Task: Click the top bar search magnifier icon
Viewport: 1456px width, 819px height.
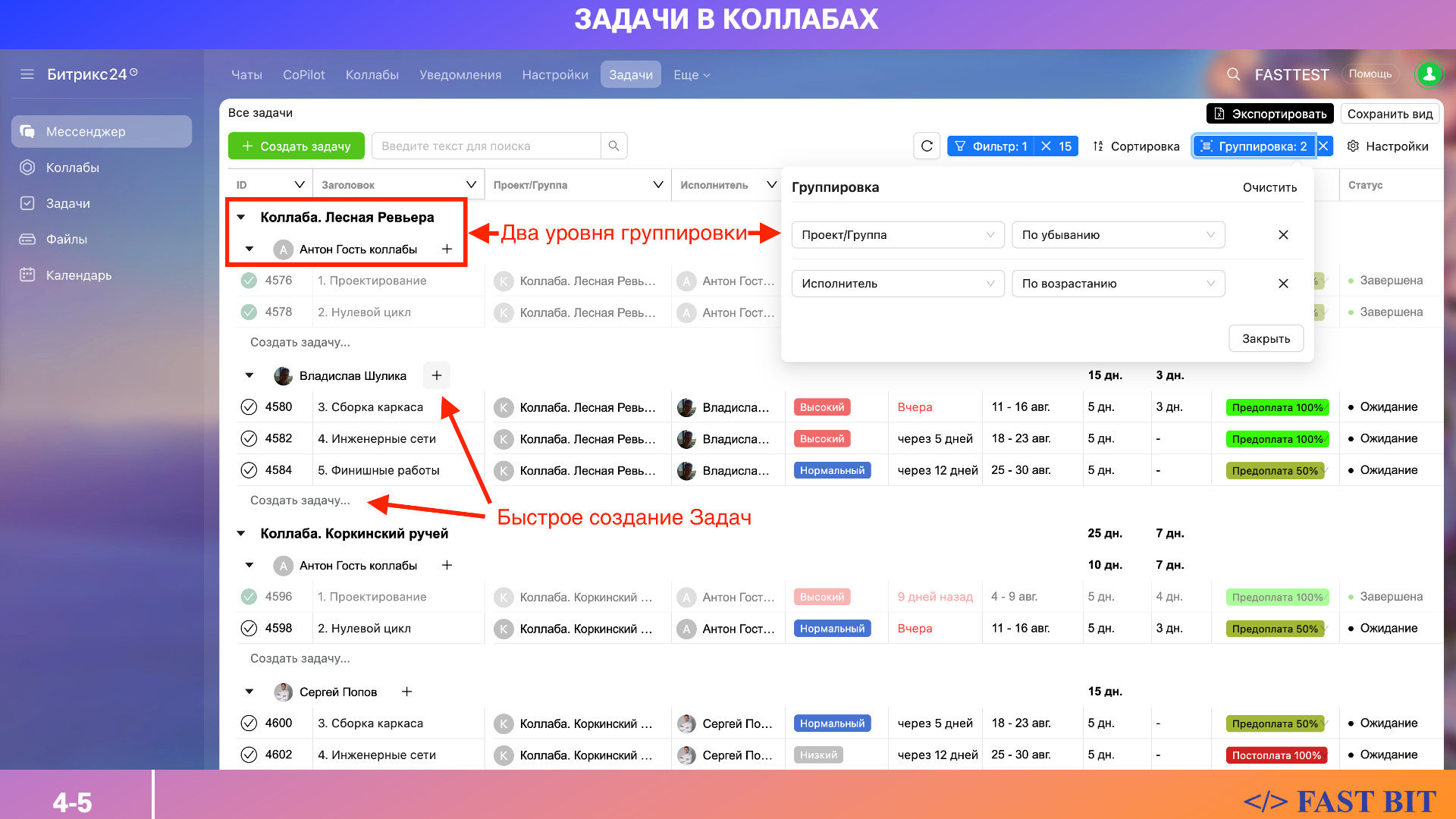Action: (1234, 74)
